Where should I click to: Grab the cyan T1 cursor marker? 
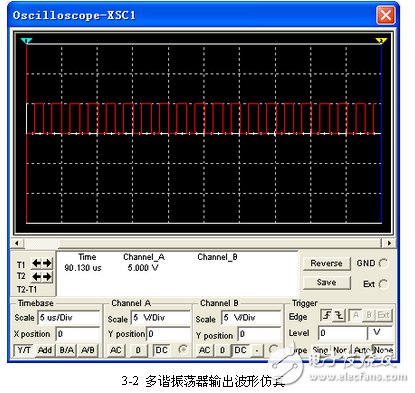pos(26,41)
